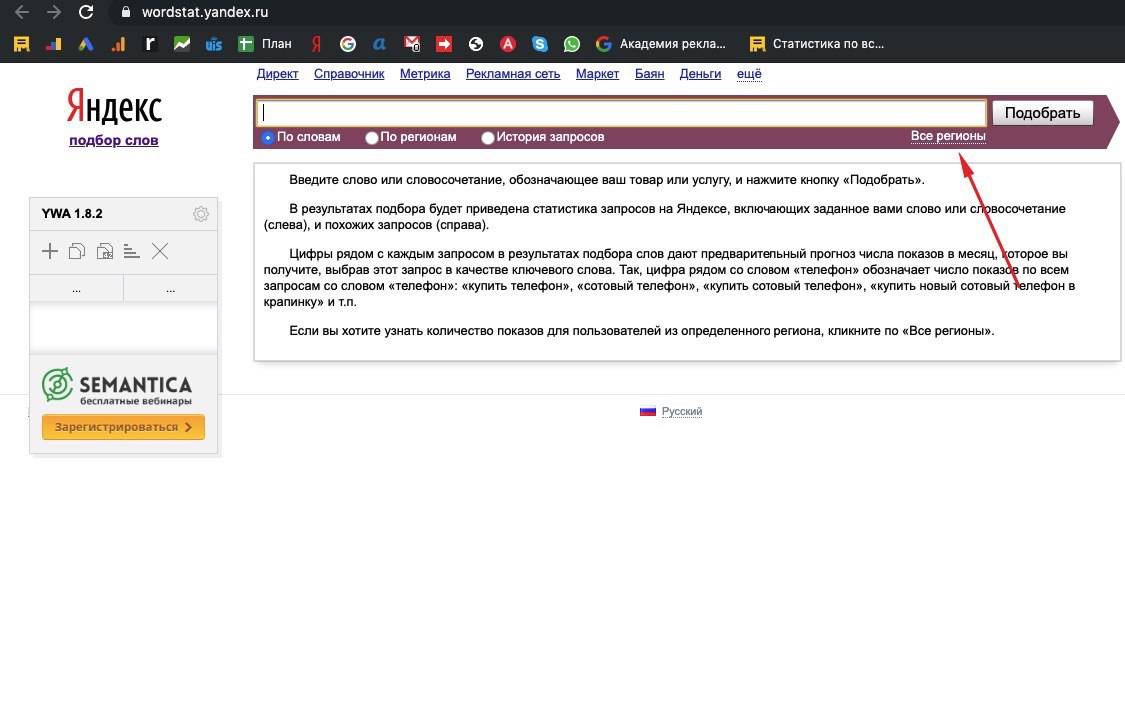Click YWA copy-with-frequency icon showing 42

coord(105,251)
